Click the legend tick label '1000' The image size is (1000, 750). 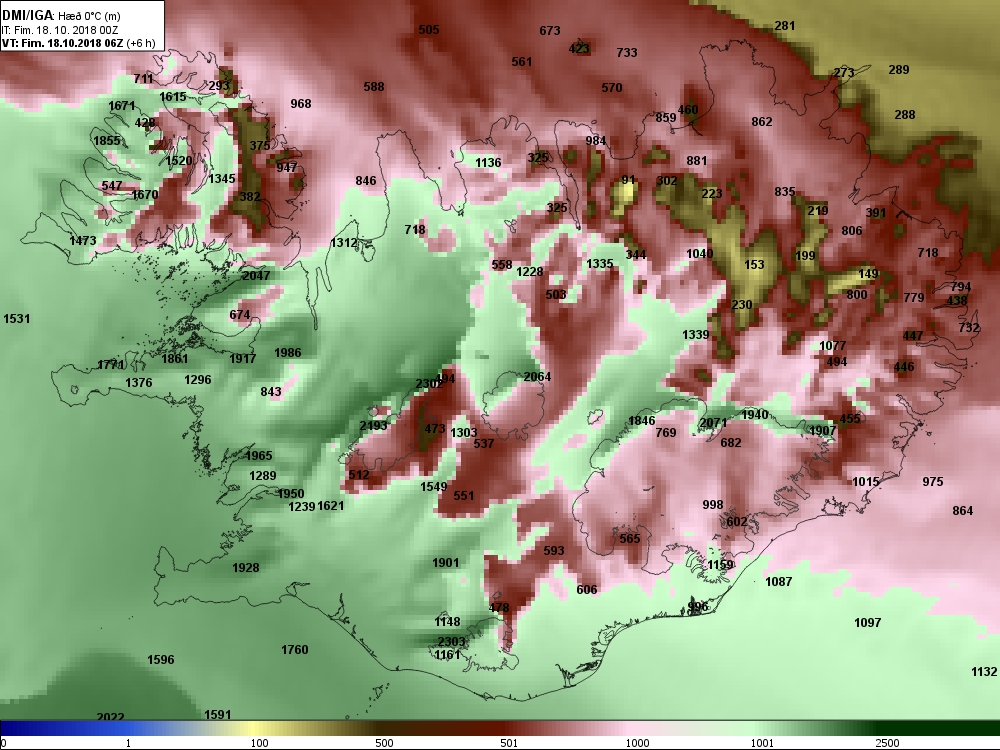coord(638,743)
